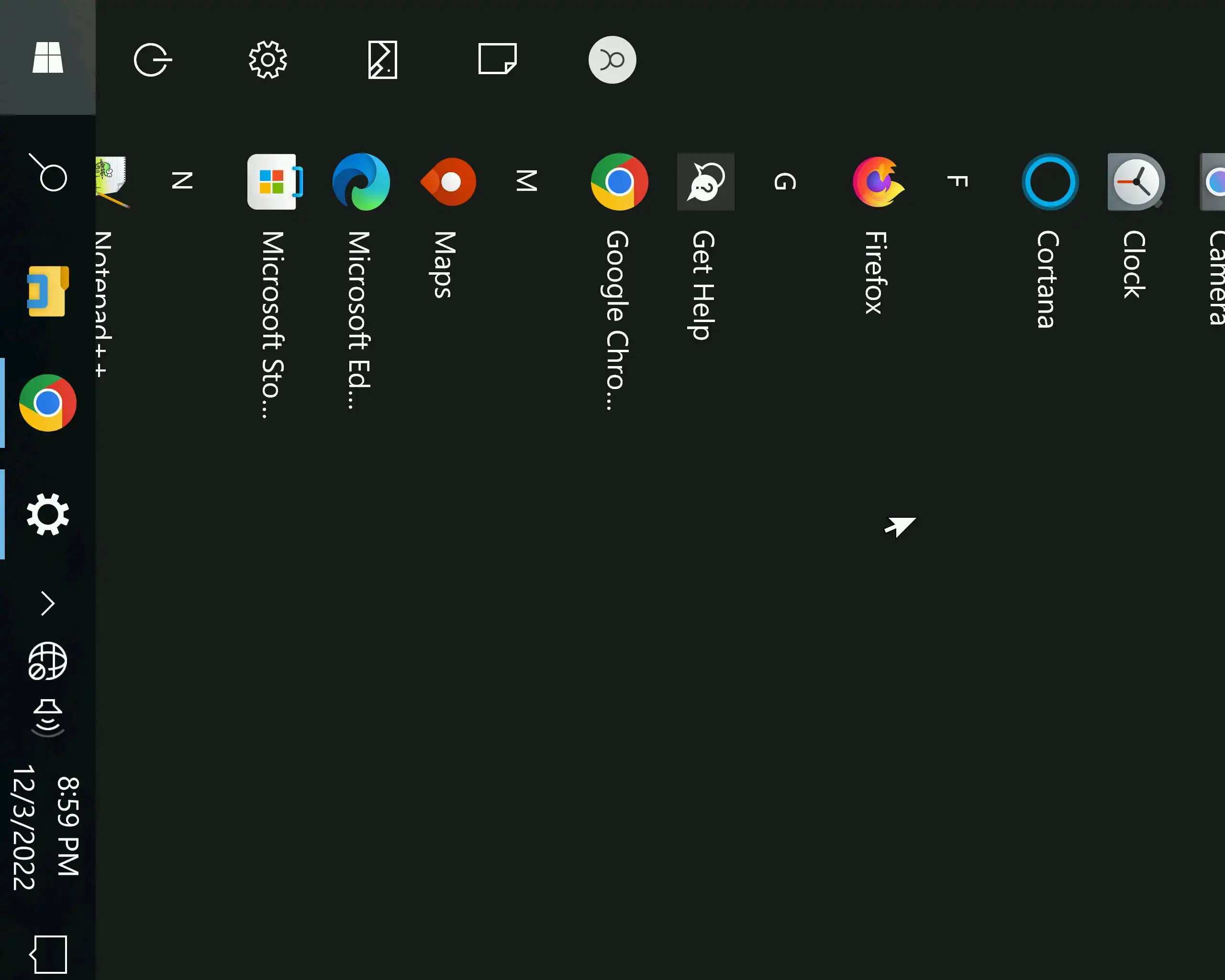This screenshot has width=1225, height=980.
Task: Select the letter F section header
Action: 957,182
